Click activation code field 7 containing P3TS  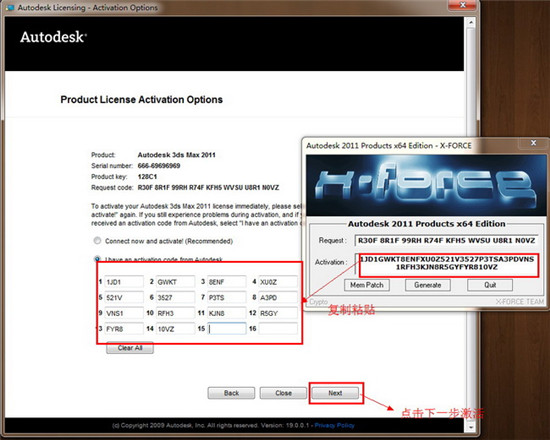click(227, 298)
